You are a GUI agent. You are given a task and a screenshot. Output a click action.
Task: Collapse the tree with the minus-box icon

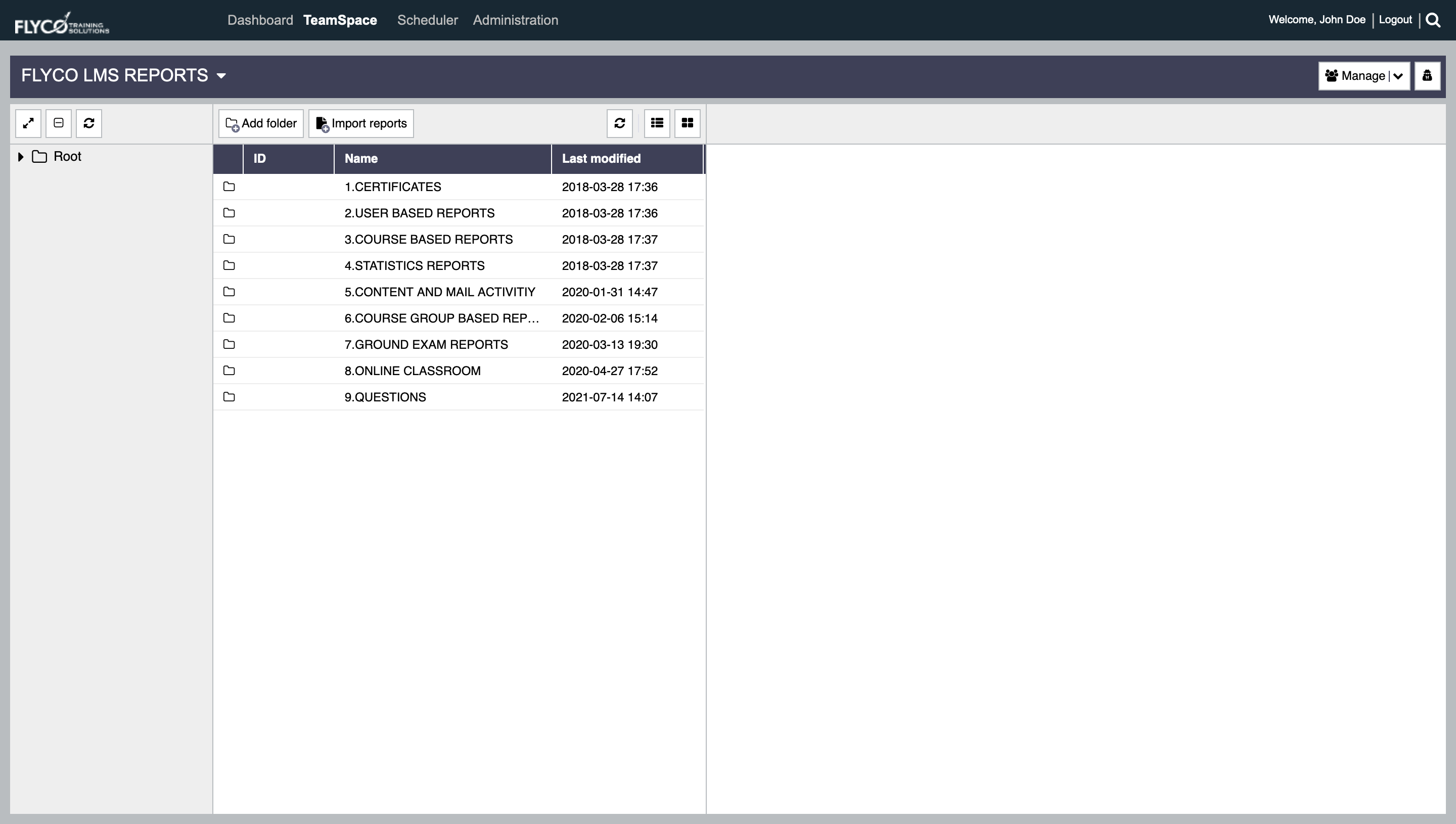[58, 123]
